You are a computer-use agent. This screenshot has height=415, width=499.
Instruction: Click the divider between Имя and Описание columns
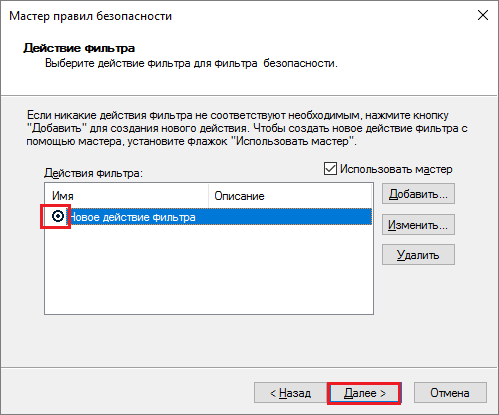pyautogui.click(x=208, y=196)
